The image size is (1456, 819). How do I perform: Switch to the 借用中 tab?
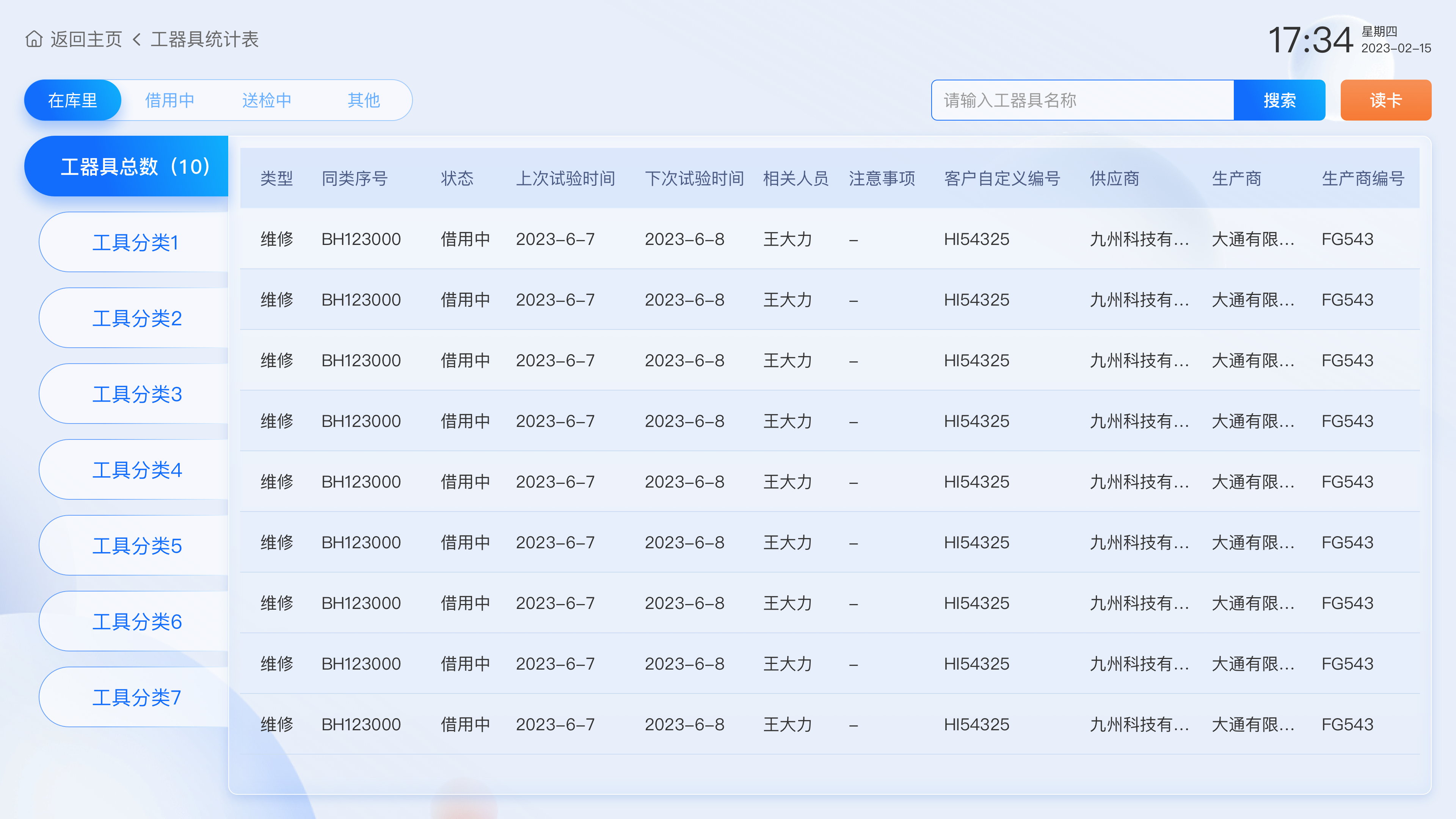(x=169, y=100)
